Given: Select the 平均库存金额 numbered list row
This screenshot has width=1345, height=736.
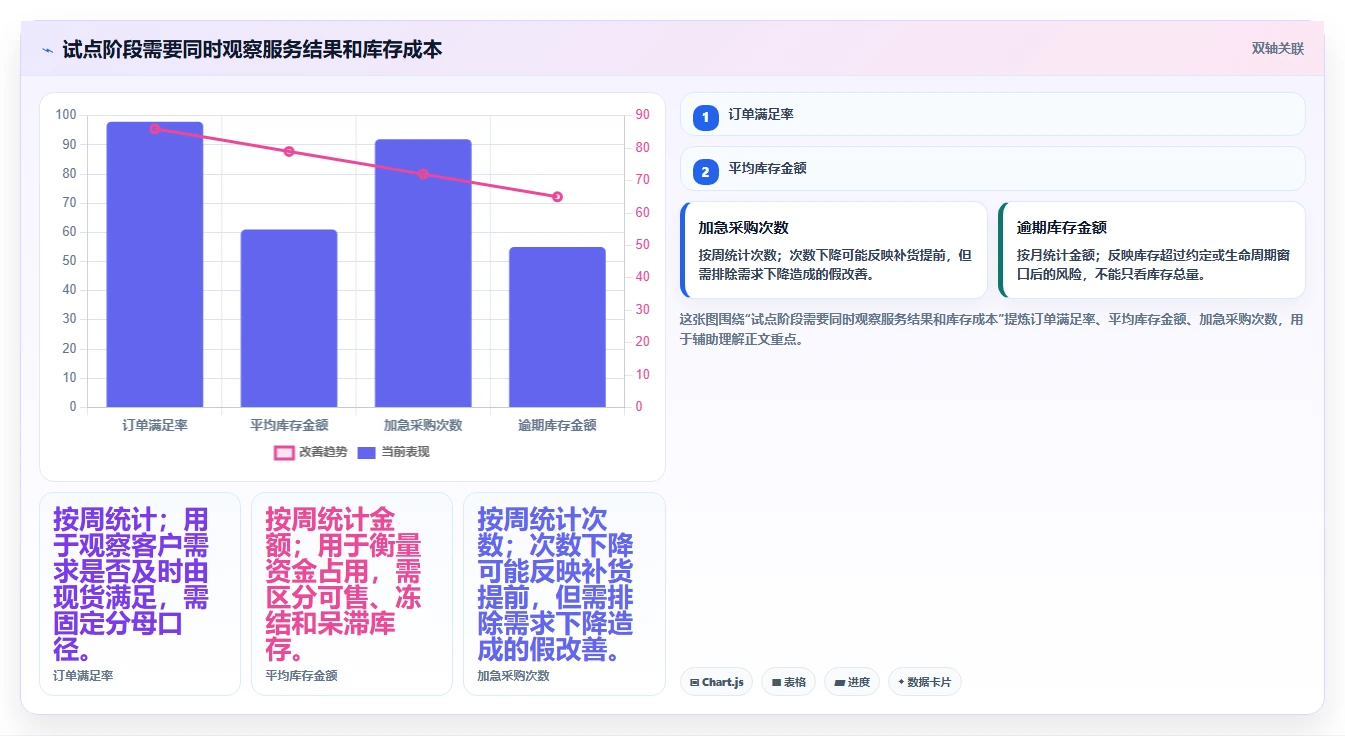Looking at the screenshot, I should [992, 168].
